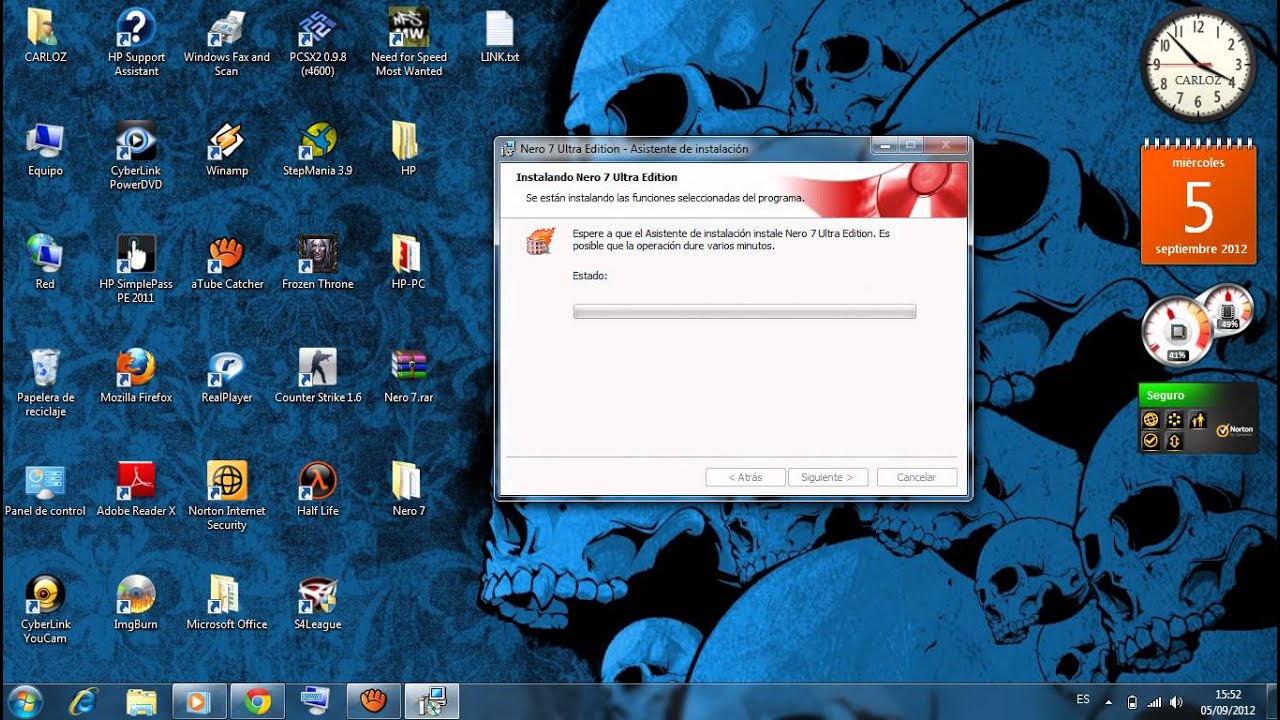Select the Panel de control icon
This screenshot has height=720, width=1280.
point(45,489)
